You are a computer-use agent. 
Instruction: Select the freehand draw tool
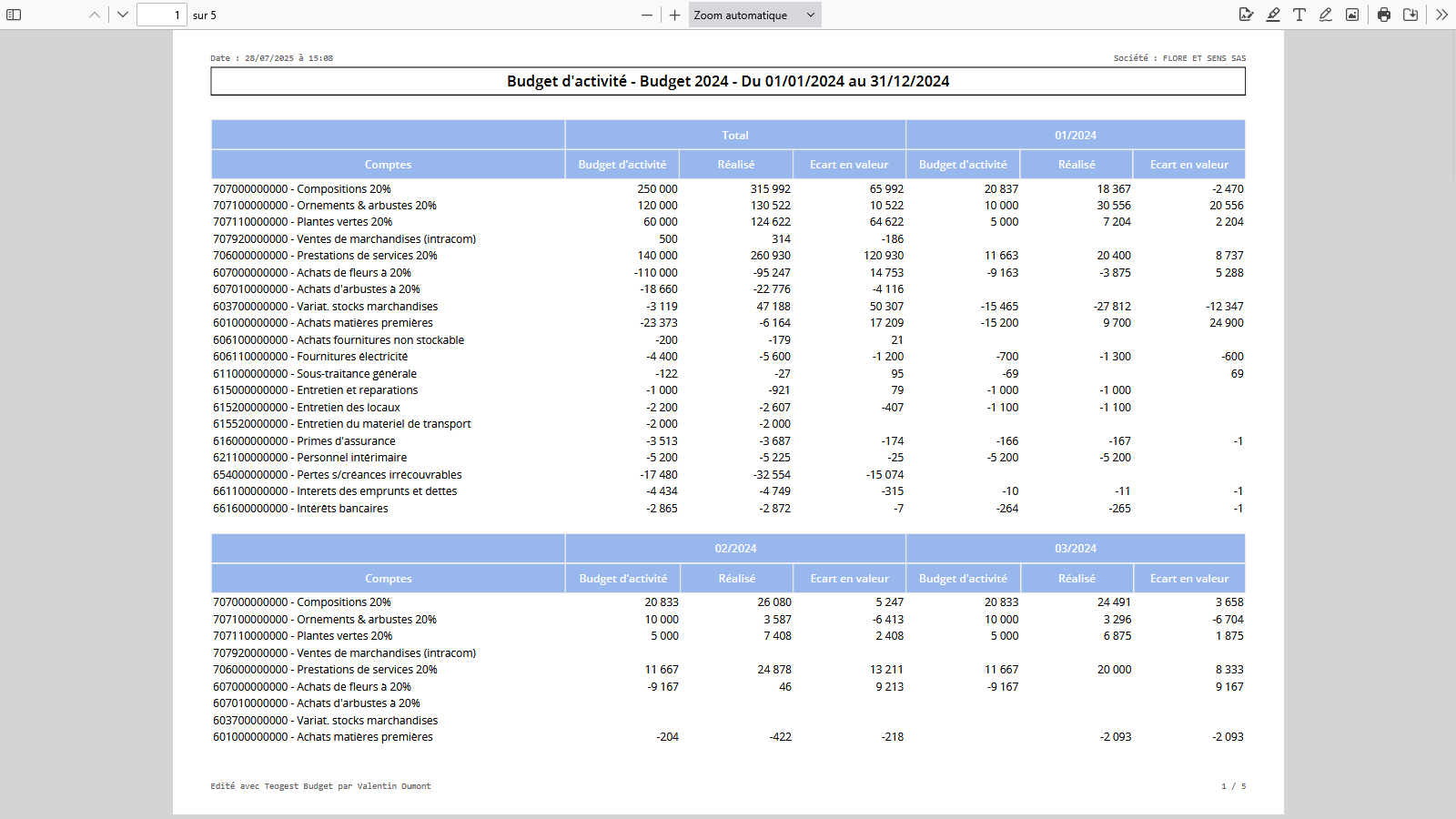1326,15
